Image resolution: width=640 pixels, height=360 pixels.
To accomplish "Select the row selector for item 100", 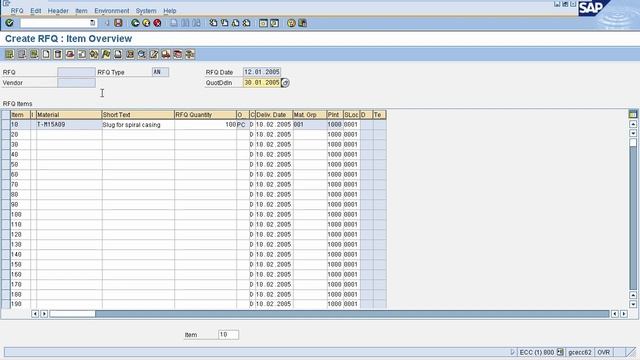I will click(x=6, y=215).
